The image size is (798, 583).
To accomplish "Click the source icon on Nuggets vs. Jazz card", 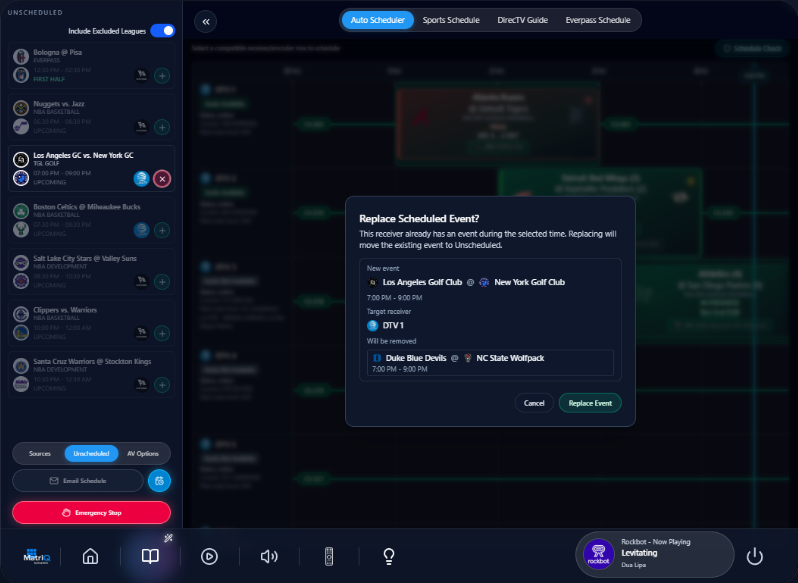I will click(141, 126).
